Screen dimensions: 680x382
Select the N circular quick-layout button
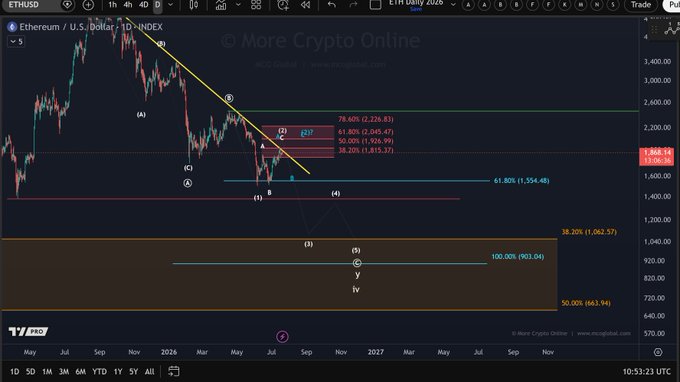tap(597, 5)
